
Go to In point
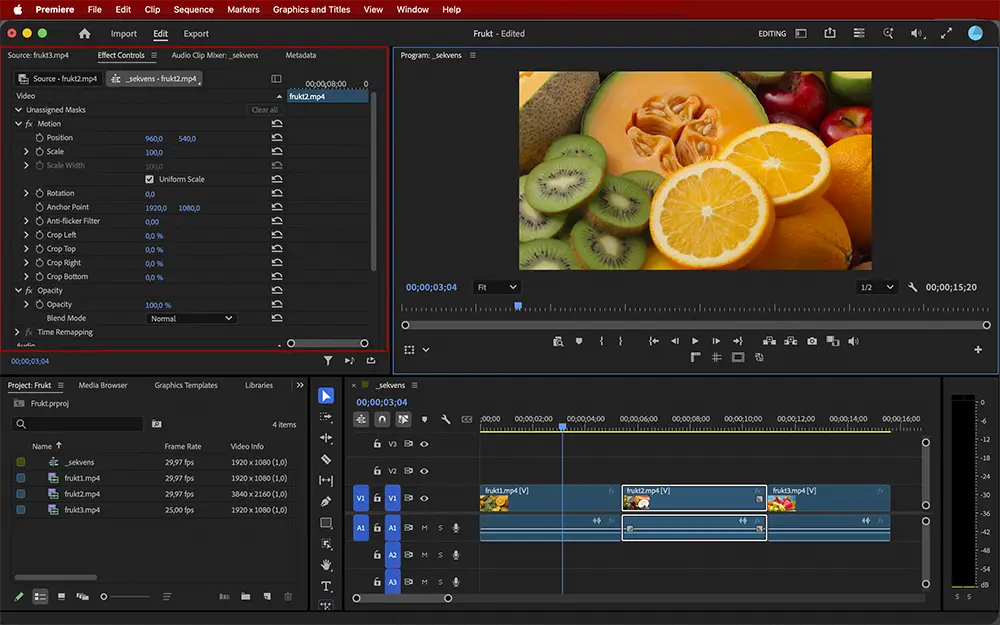coord(654,341)
